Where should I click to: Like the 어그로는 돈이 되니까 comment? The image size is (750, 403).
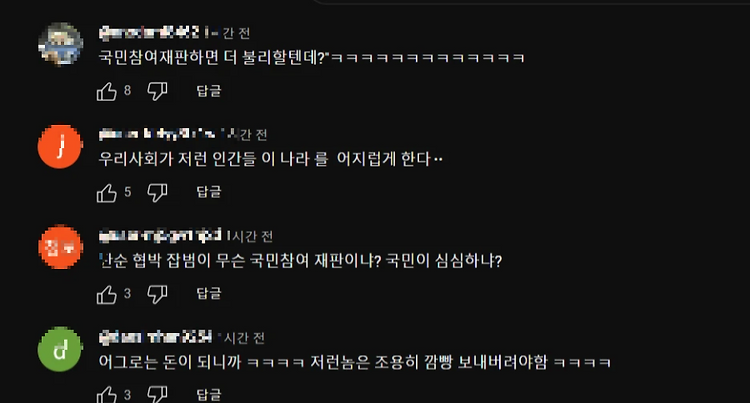click(x=107, y=395)
